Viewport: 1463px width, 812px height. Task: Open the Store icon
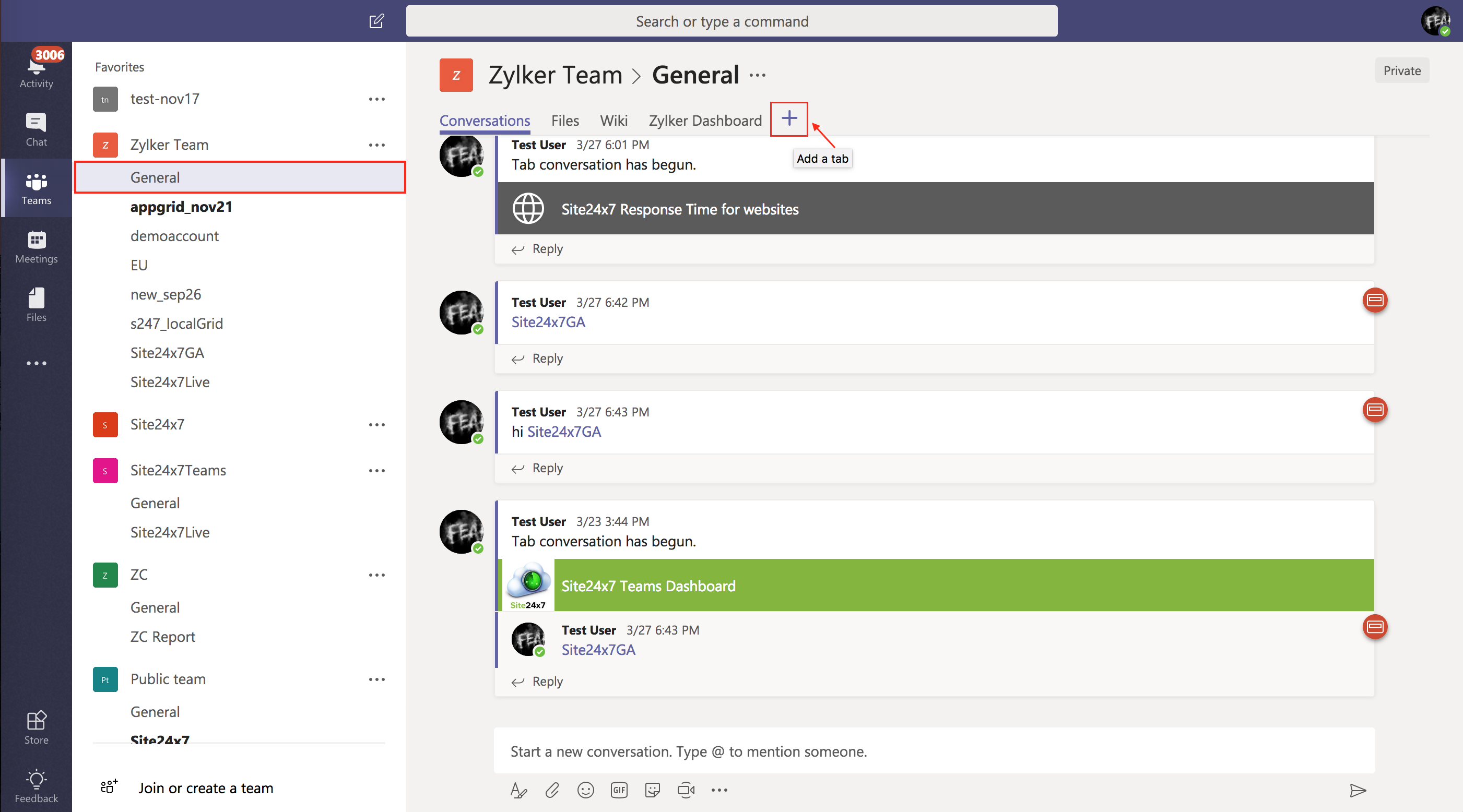click(36, 727)
